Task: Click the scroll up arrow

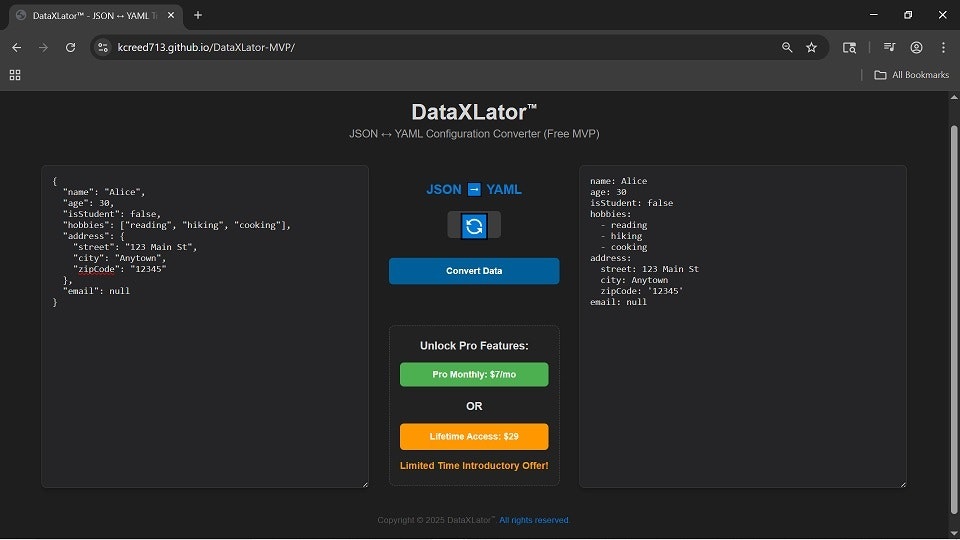Action: coord(953,97)
